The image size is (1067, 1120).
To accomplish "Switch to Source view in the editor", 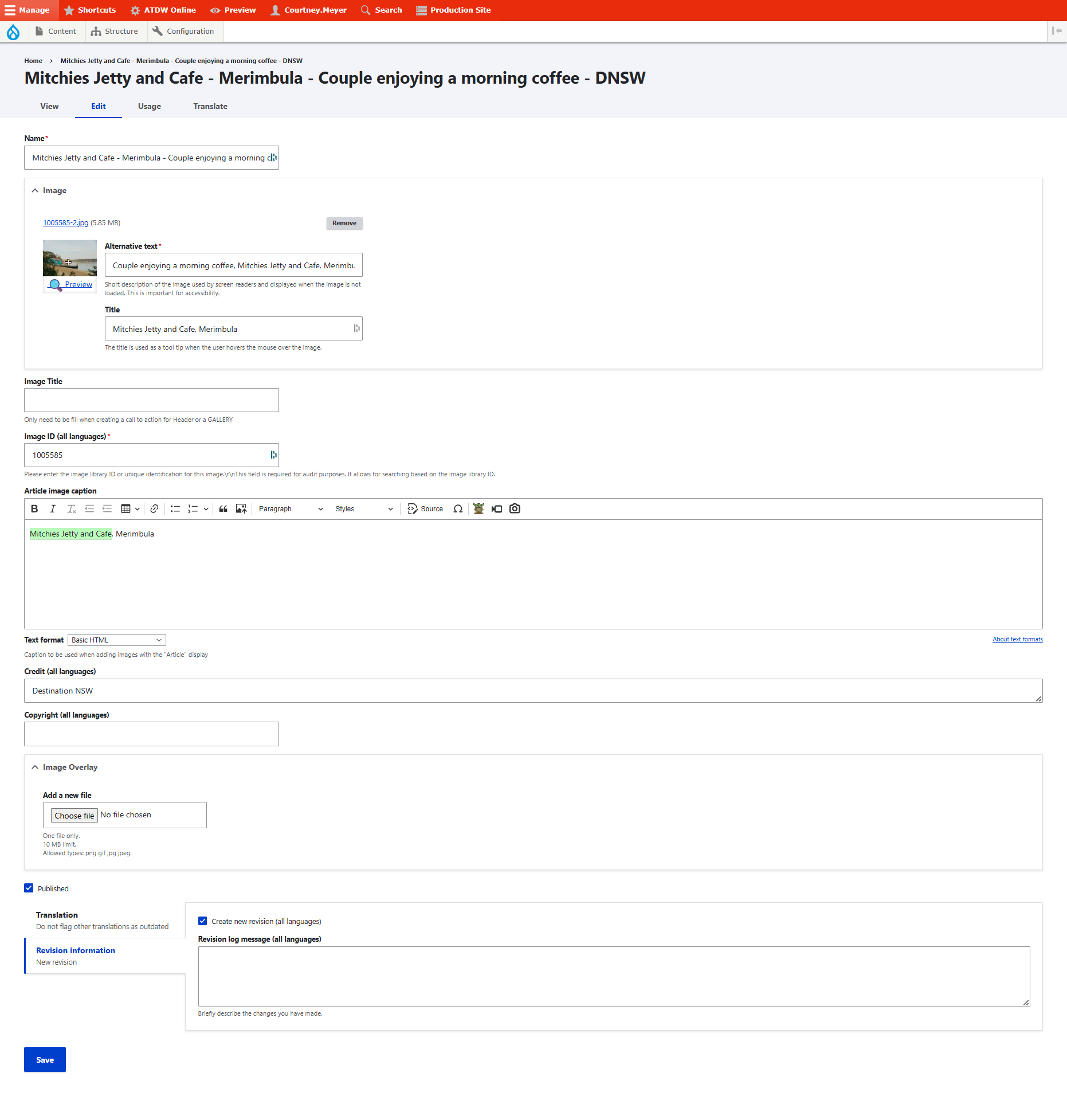I will 425,508.
